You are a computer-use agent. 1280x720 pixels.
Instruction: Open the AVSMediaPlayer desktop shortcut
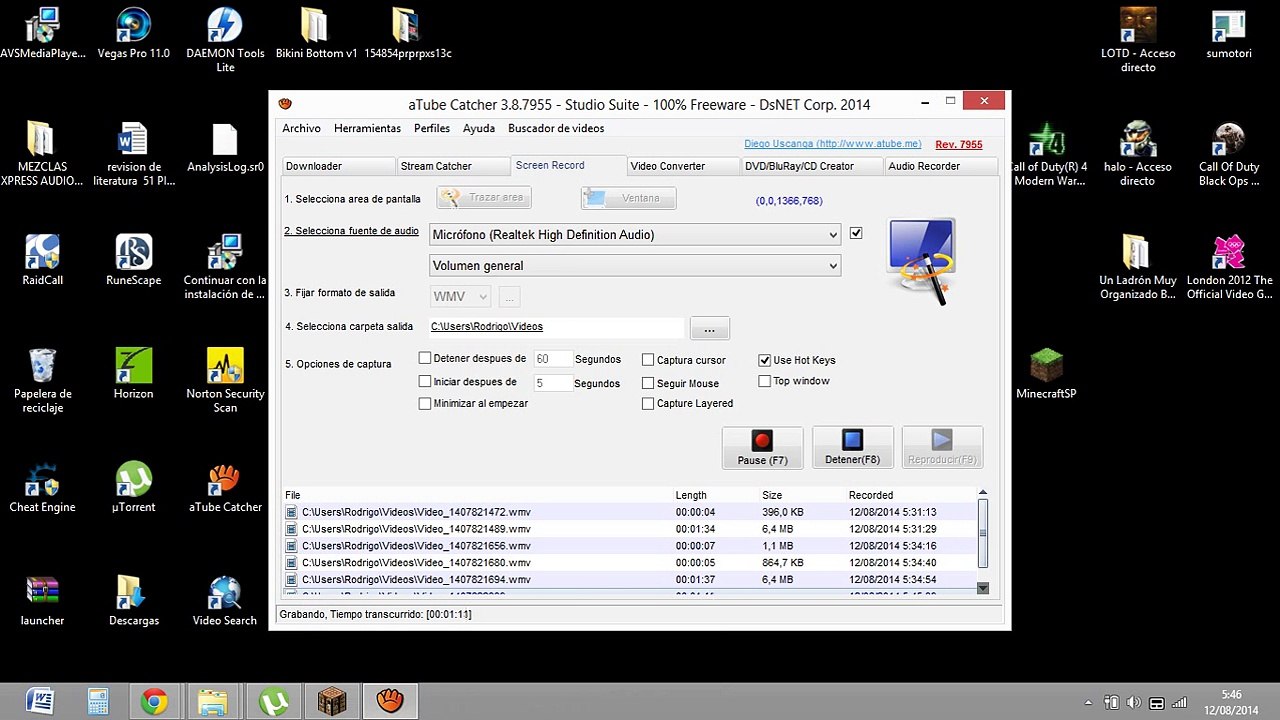pyautogui.click(x=43, y=35)
